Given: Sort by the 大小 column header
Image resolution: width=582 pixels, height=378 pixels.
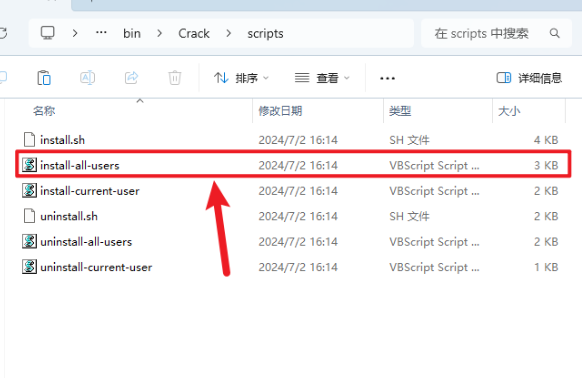Looking at the screenshot, I should (509, 111).
